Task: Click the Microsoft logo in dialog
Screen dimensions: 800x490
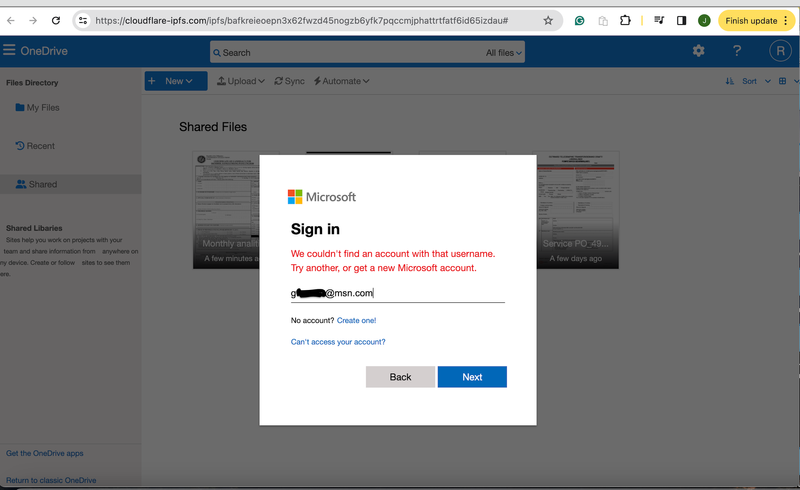Action: coord(322,197)
